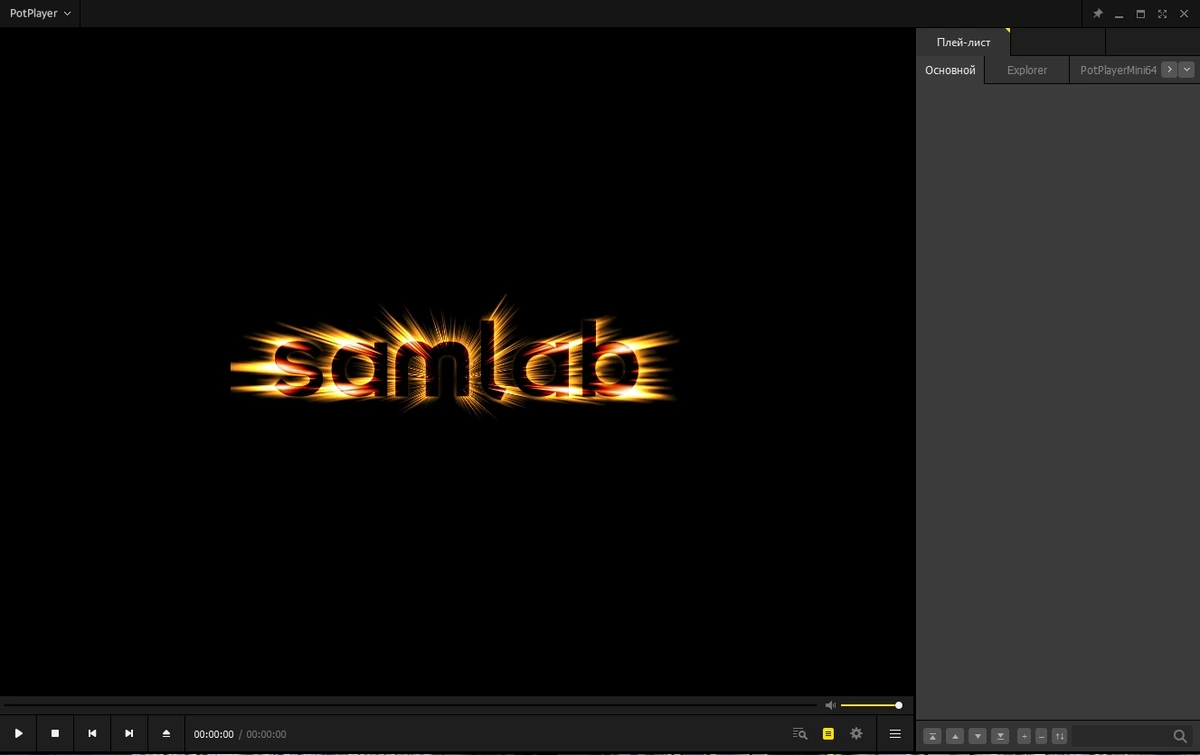This screenshot has width=1200, height=755.
Task: Open a file with the eject icon
Action: pyautogui.click(x=166, y=734)
